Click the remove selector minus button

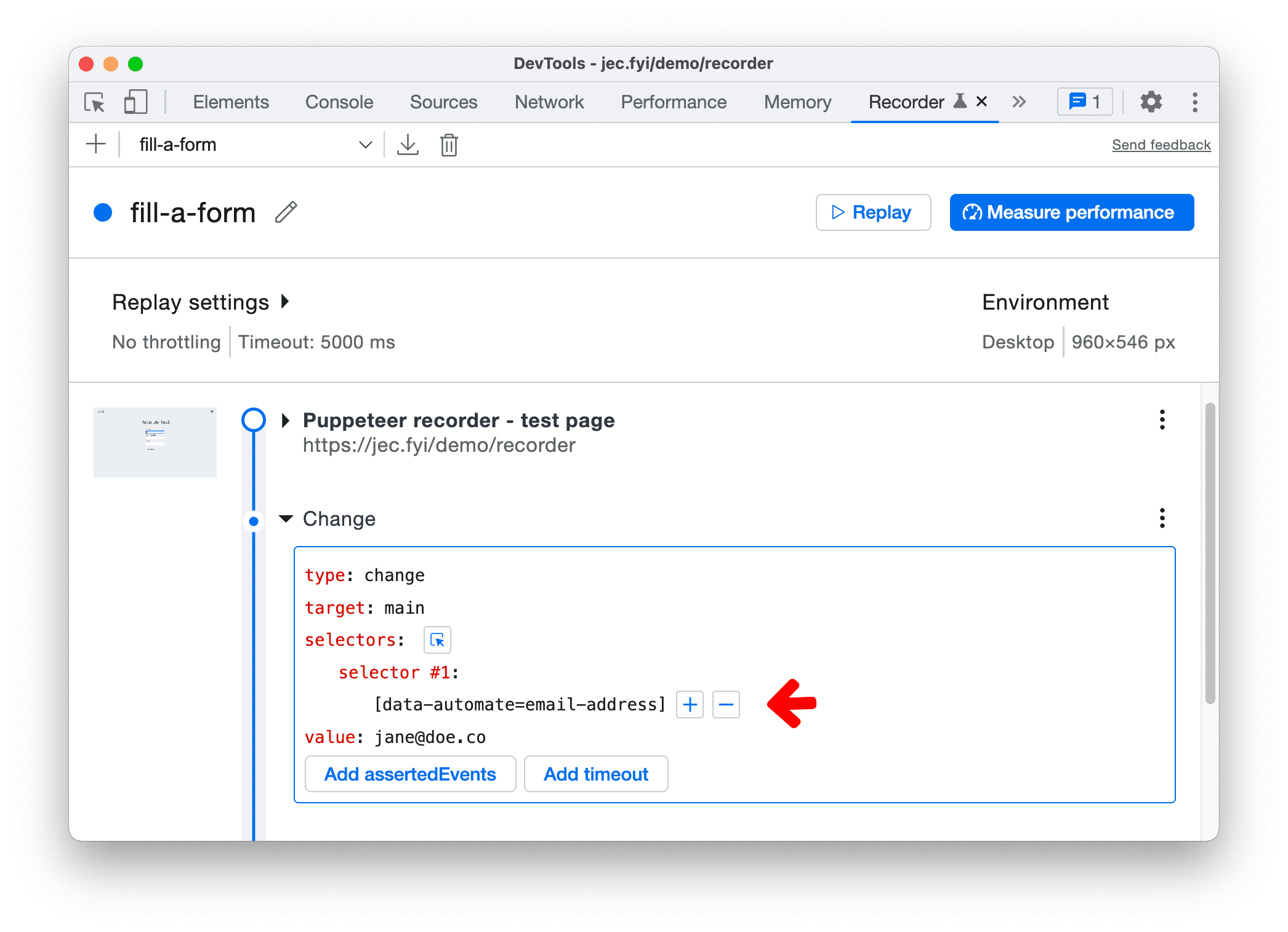pos(728,706)
